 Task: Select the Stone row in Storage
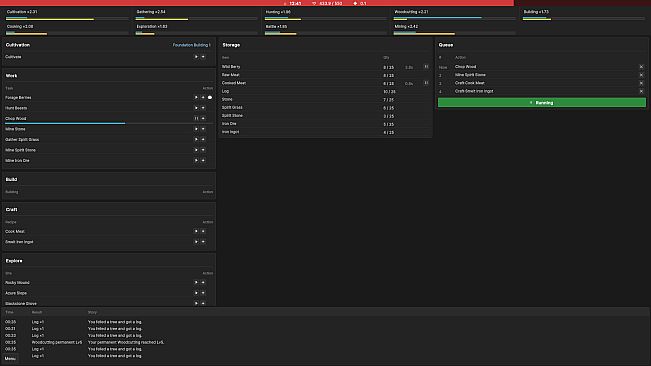(x=325, y=99)
